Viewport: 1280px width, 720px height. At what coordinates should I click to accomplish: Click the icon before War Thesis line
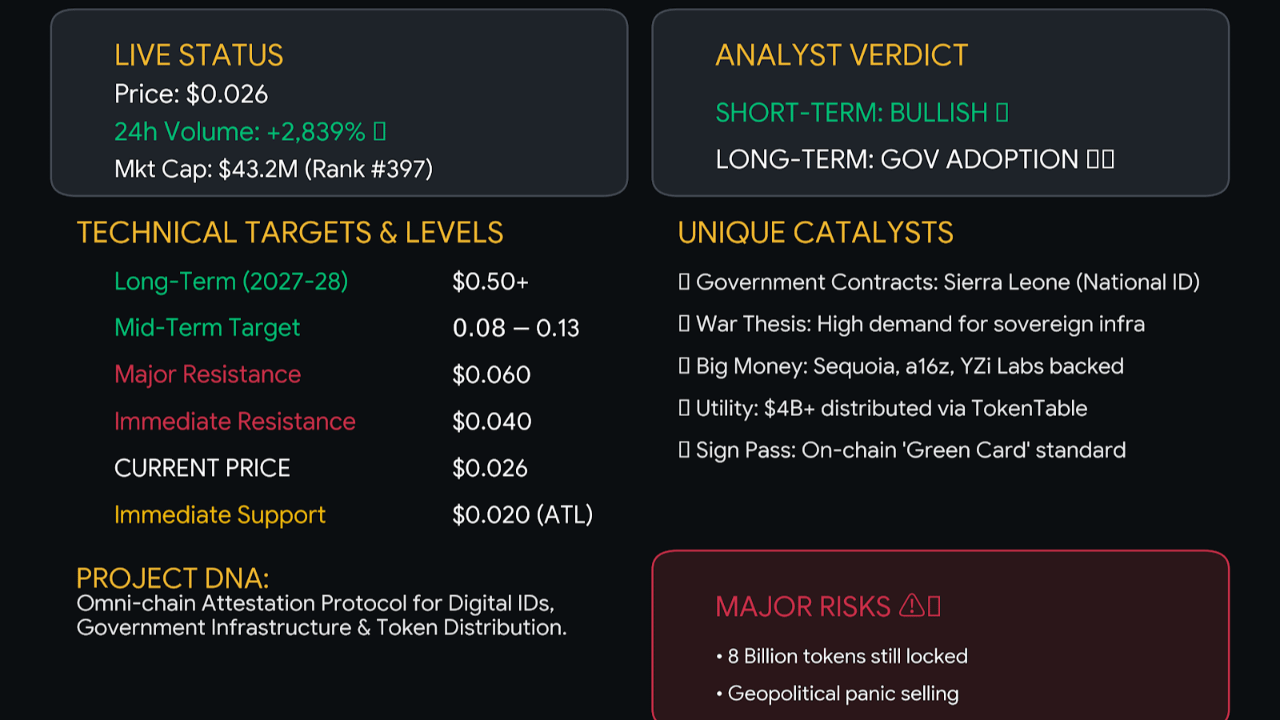(684, 325)
